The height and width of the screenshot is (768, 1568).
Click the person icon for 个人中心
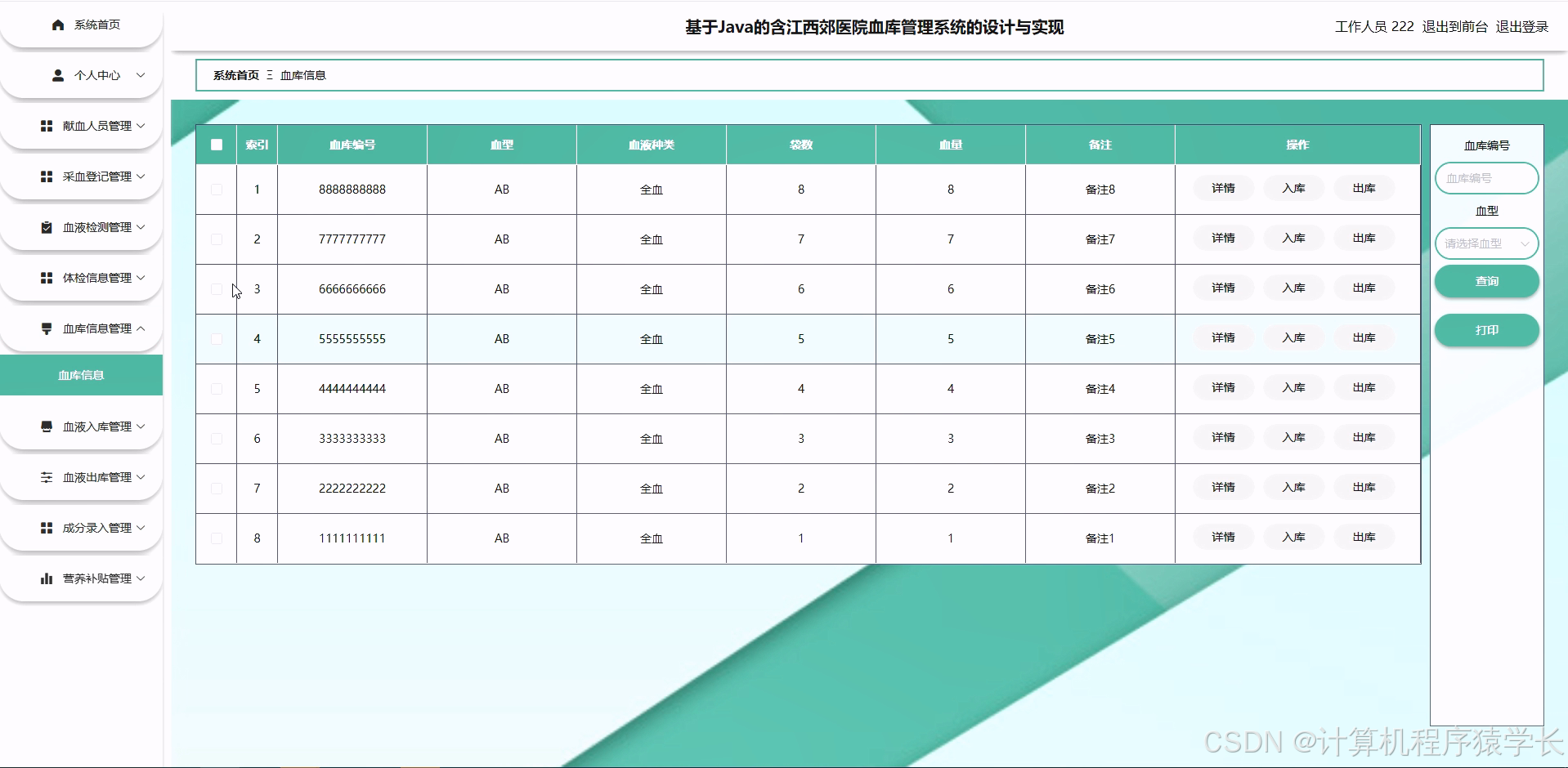pyautogui.click(x=58, y=76)
